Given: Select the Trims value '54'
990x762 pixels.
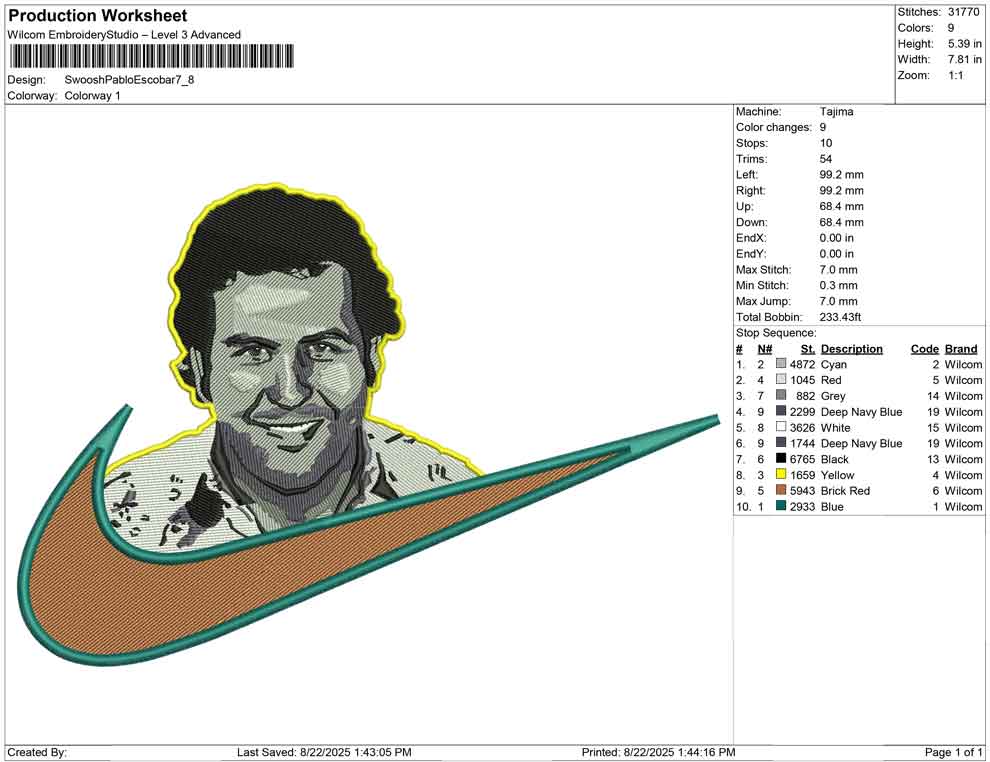Looking at the screenshot, I should point(826,159).
